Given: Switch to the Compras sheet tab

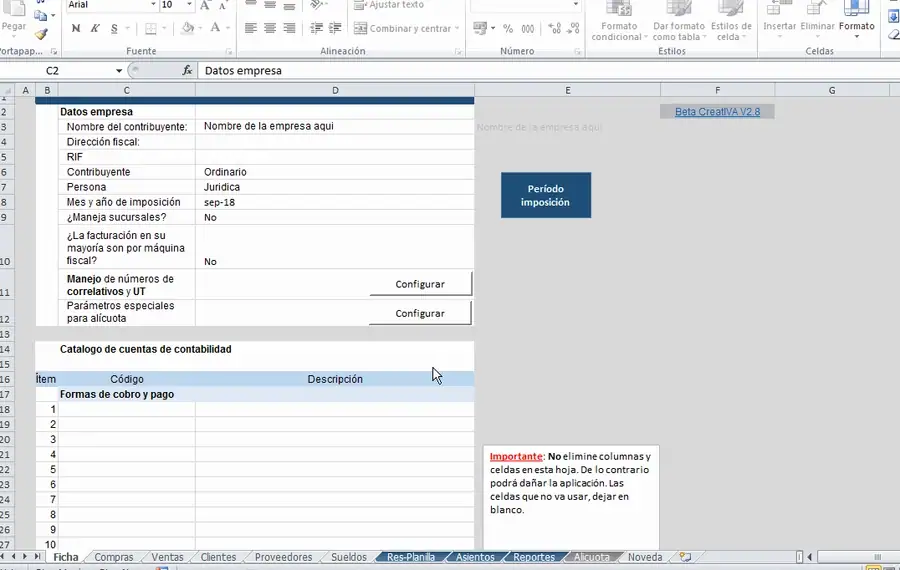Looking at the screenshot, I should [114, 557].
